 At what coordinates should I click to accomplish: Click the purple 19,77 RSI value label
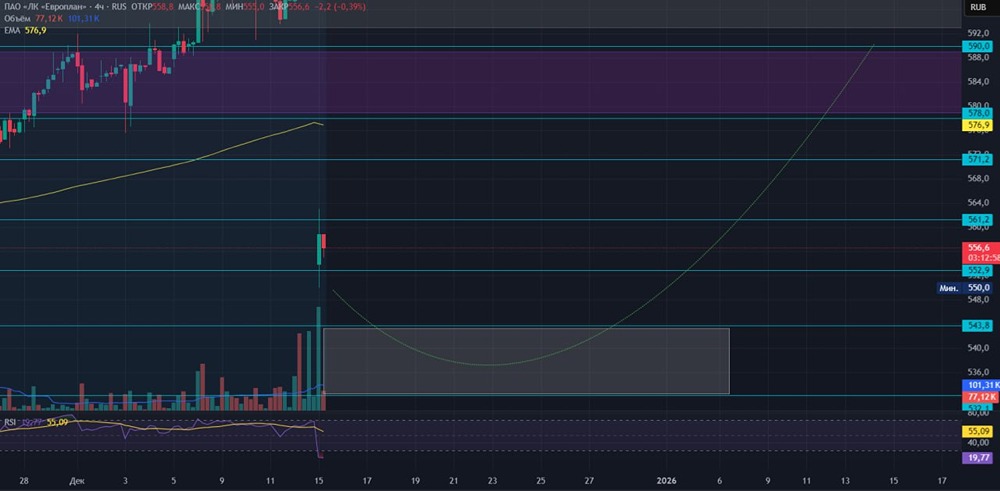979,457
